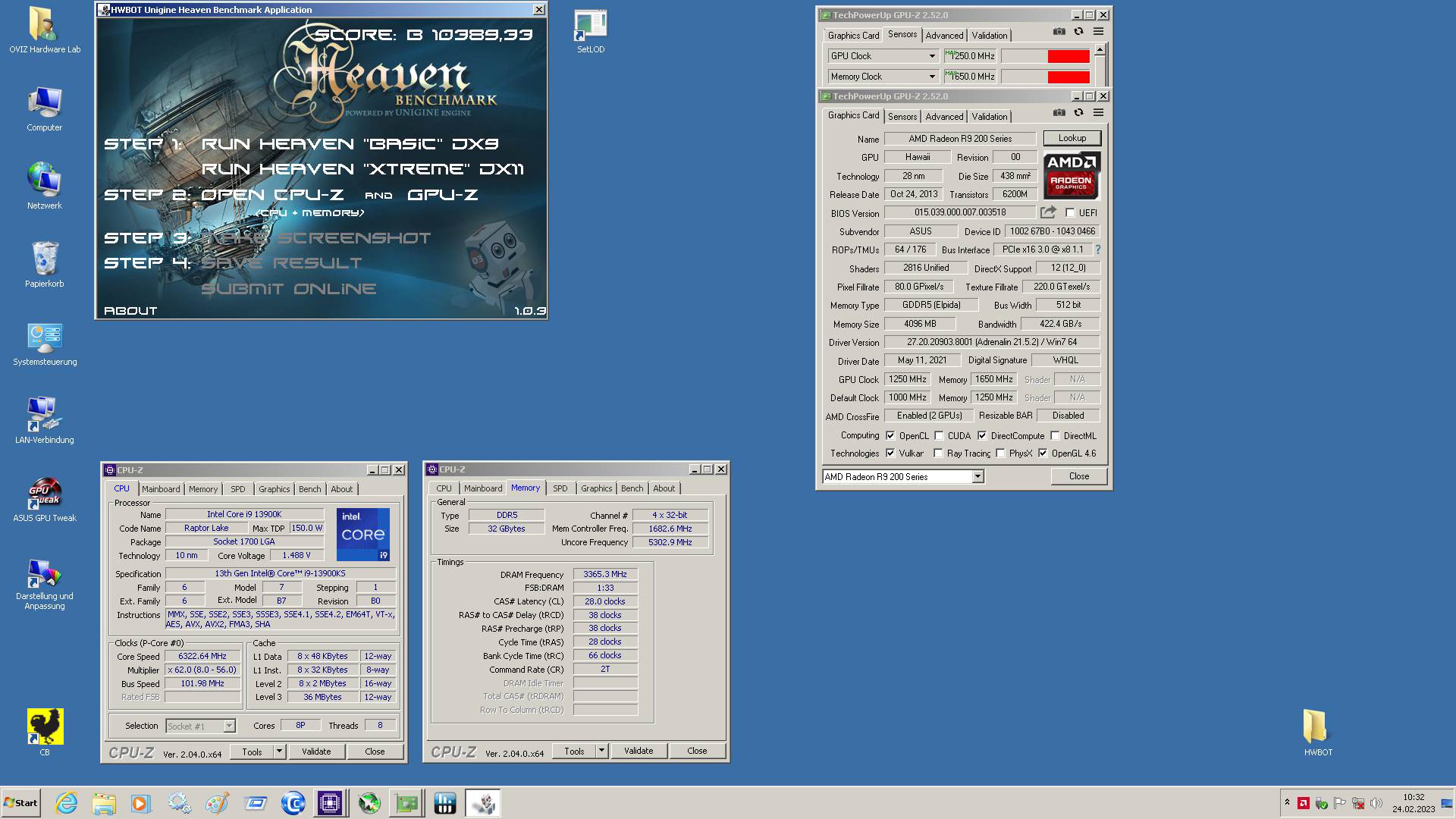The height and width of the screenshot is (819, 1456).
Task: Show hidden tray icons arrow
Action: tap(1286, 803)
